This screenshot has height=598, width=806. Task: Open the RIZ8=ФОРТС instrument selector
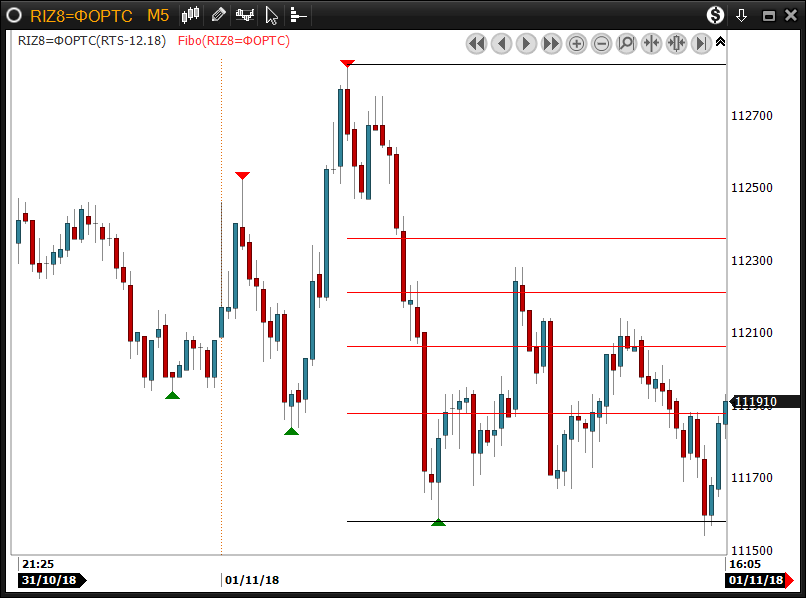click(x=82, y=15)
